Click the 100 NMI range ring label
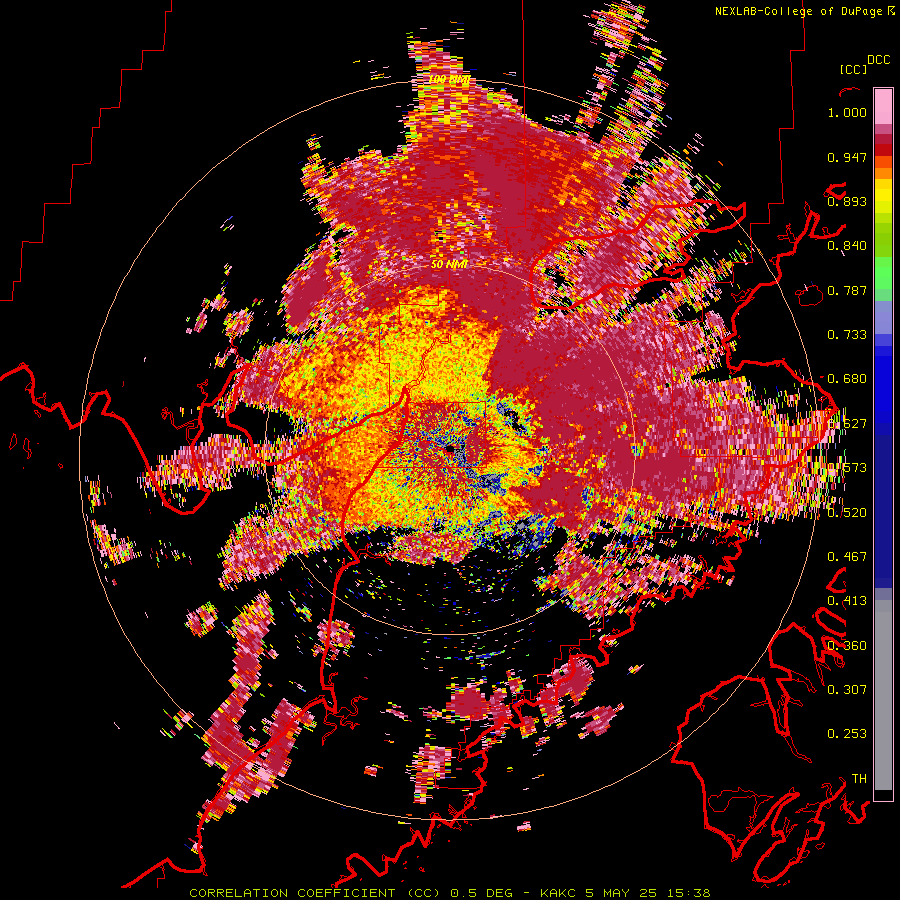900x900 pixels. click(x=449, y=79)
